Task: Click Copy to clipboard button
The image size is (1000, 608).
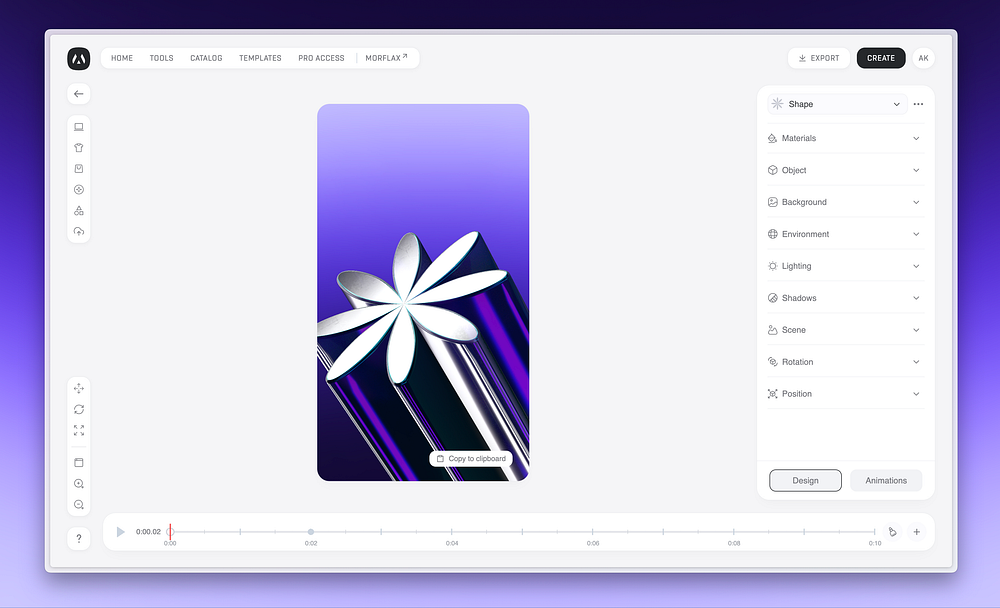Action: (471, 459)
